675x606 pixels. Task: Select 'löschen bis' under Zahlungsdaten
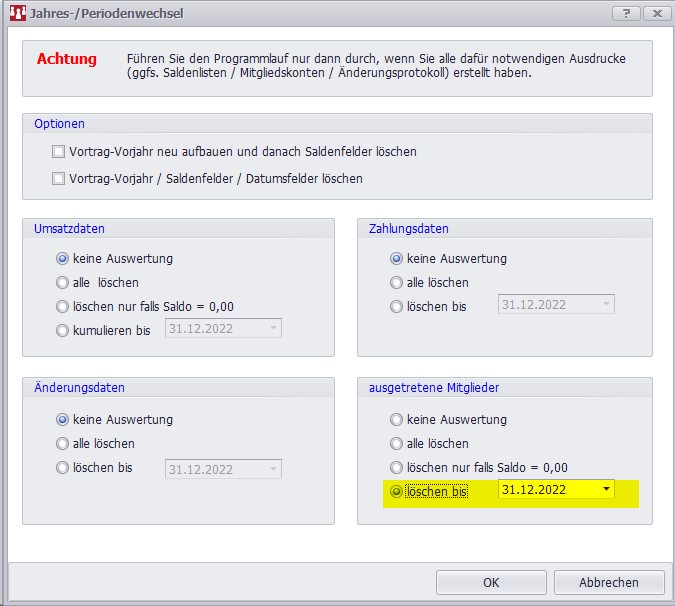(397, 306)
